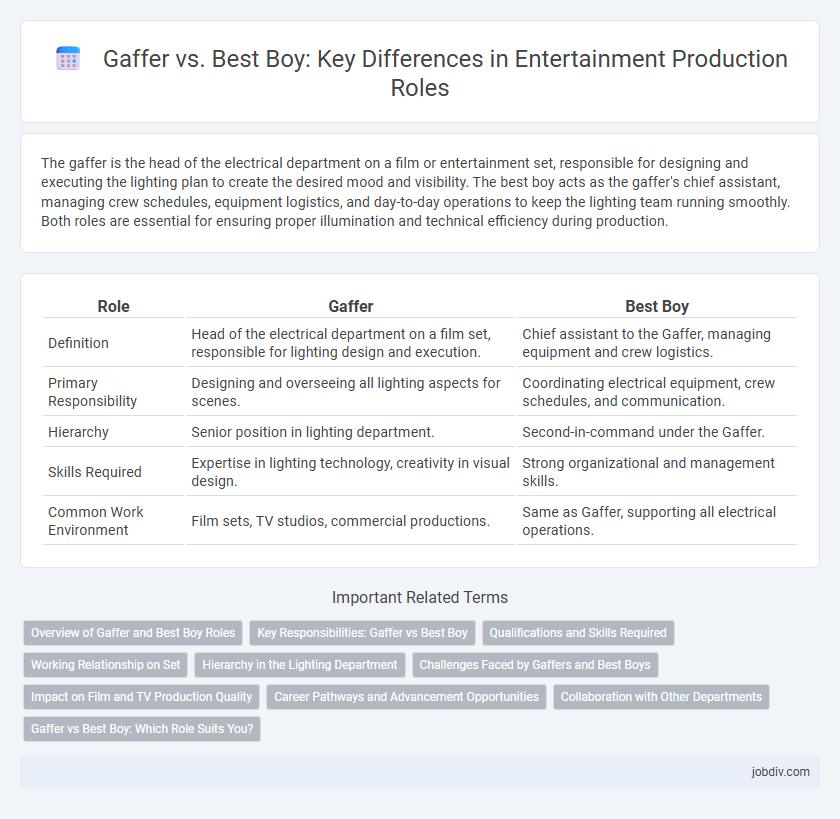Open 'Overview of Gaffer and Best Boy Roles' tag
Viewport: 840px width, 819px height.
point(133,633)
